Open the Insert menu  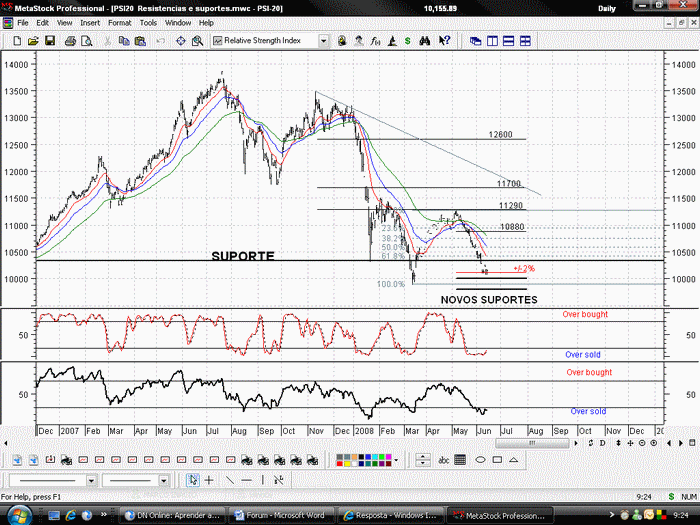(x=90, y=23)
